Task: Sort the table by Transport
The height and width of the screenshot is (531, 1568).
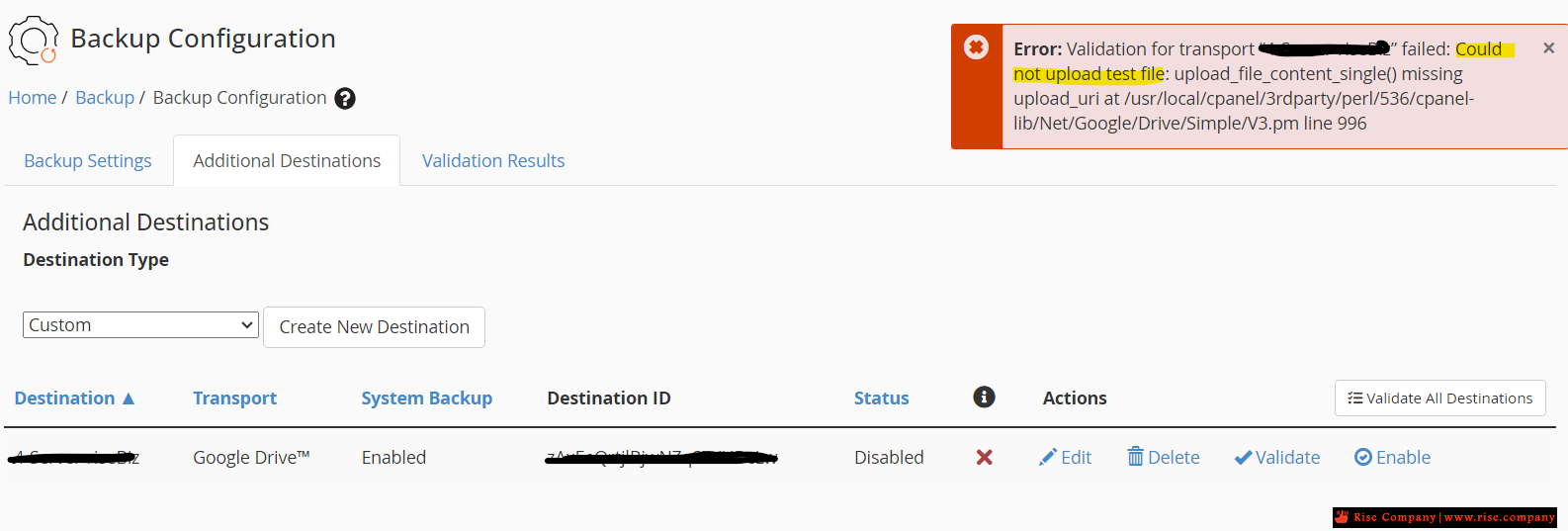Action: (234, 398)
